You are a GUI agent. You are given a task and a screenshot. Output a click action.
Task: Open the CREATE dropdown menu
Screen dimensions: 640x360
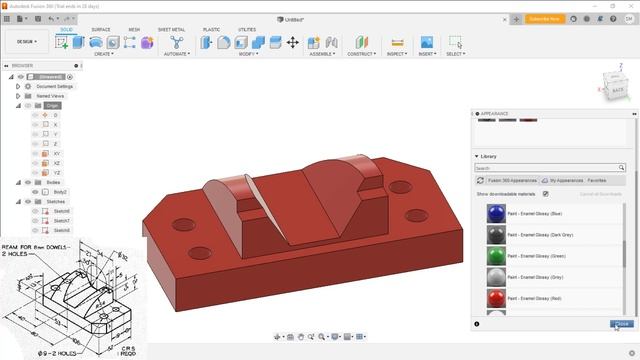[104, 54]
